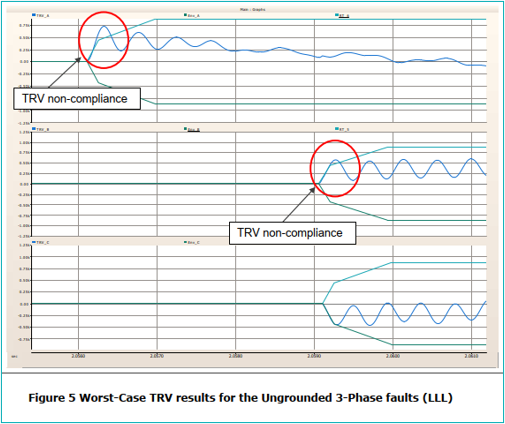Click the Env_B legend color marker
The image size is (505, 424).
click(186, 129)
